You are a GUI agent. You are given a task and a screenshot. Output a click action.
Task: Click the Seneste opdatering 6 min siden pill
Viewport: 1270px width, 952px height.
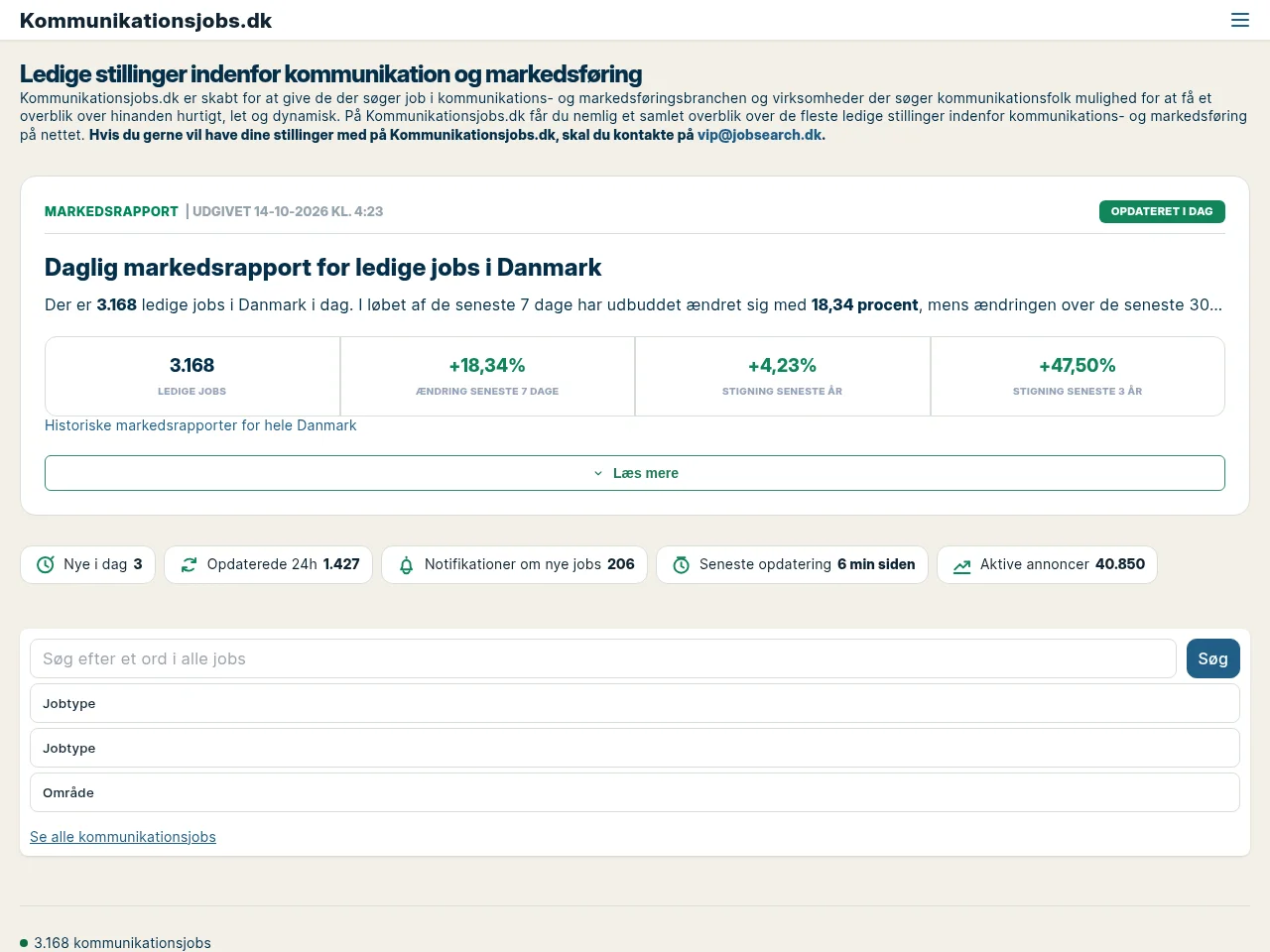pyautogui.click(x=793, y=564)
